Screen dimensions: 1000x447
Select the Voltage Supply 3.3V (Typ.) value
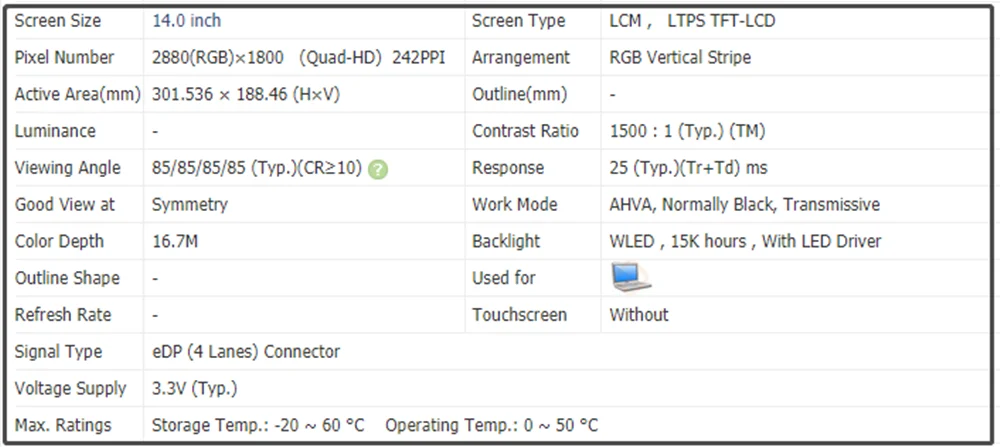194,388
